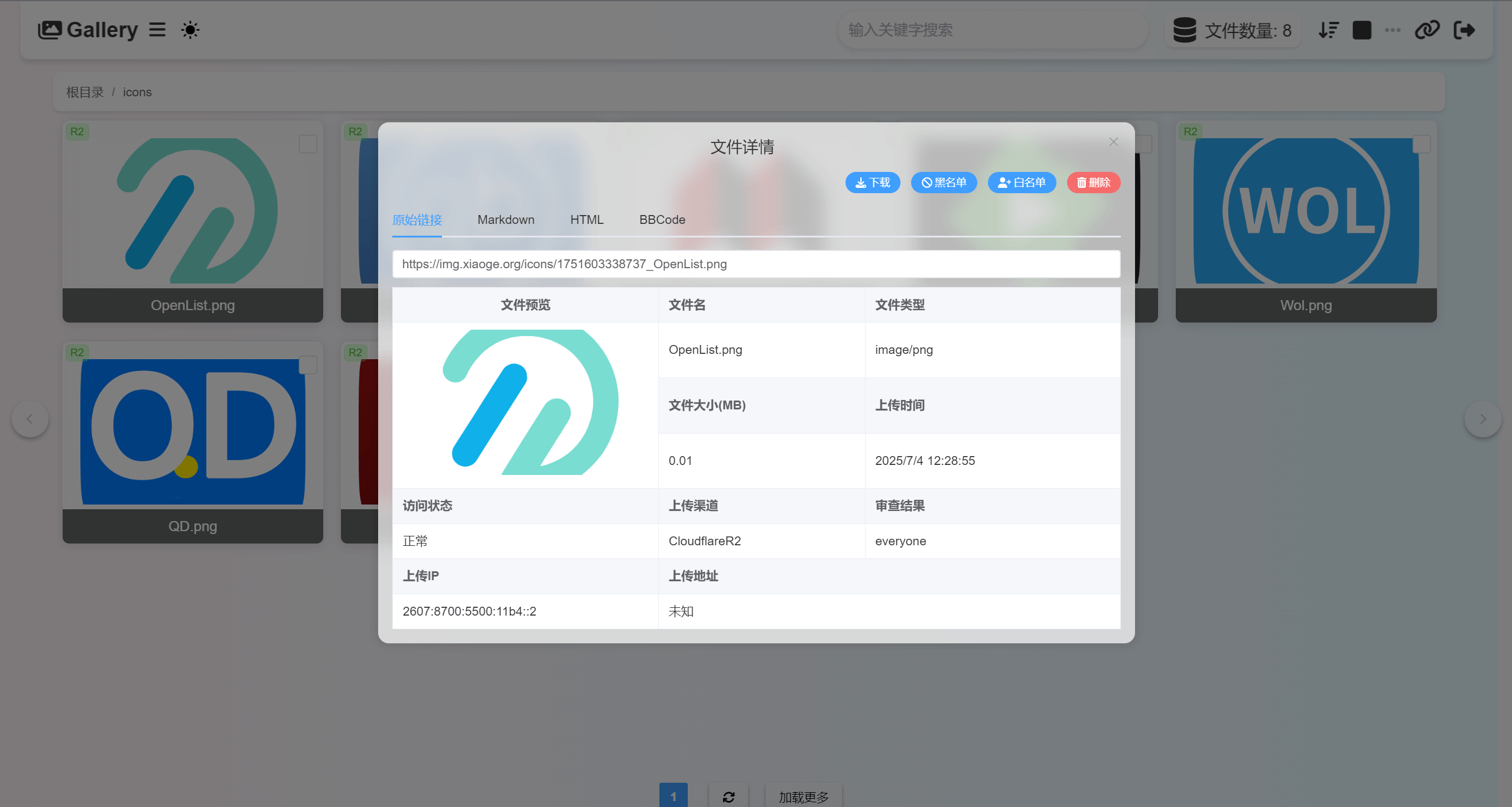
Task: Click the 加载更多 load more button
Action: click(803, 796)
